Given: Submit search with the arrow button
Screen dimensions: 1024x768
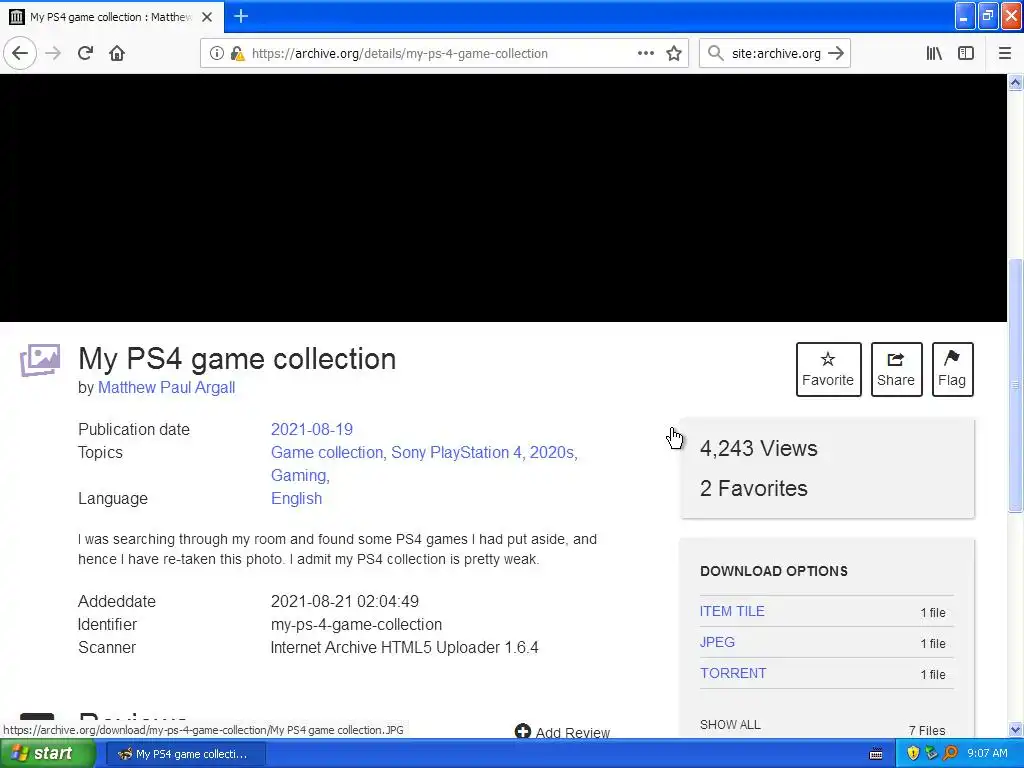Looking at the screenshot, I should [x=836, y=53].
